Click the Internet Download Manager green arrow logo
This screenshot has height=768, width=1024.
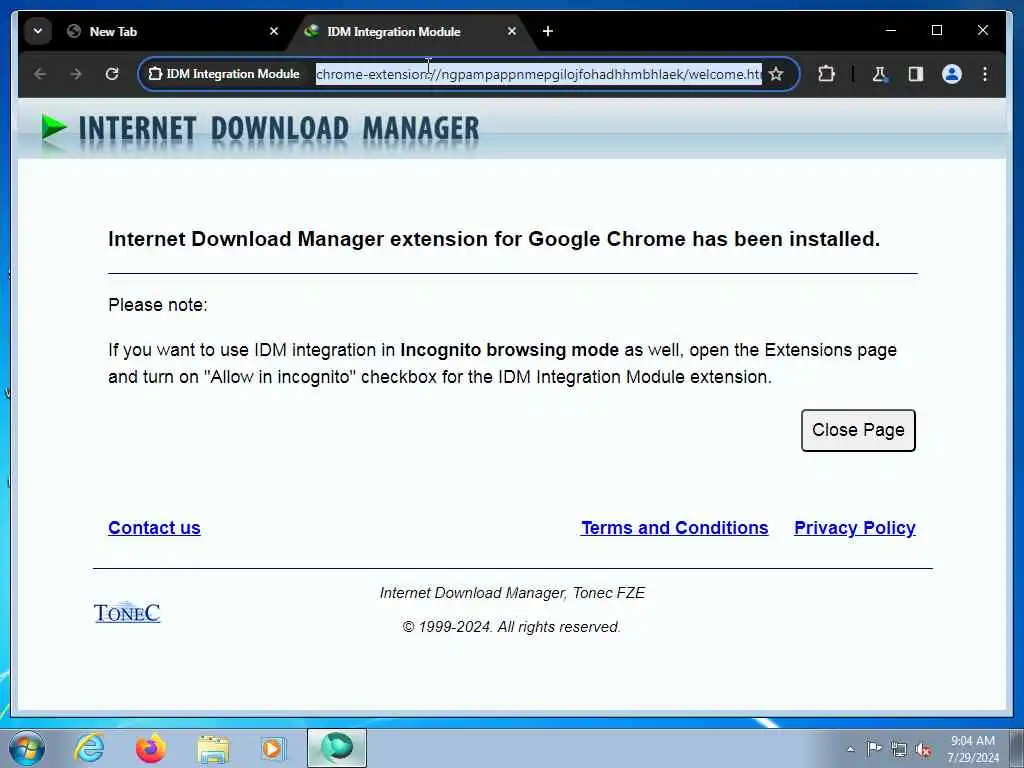pyautogui.click(x=54, y=127)
